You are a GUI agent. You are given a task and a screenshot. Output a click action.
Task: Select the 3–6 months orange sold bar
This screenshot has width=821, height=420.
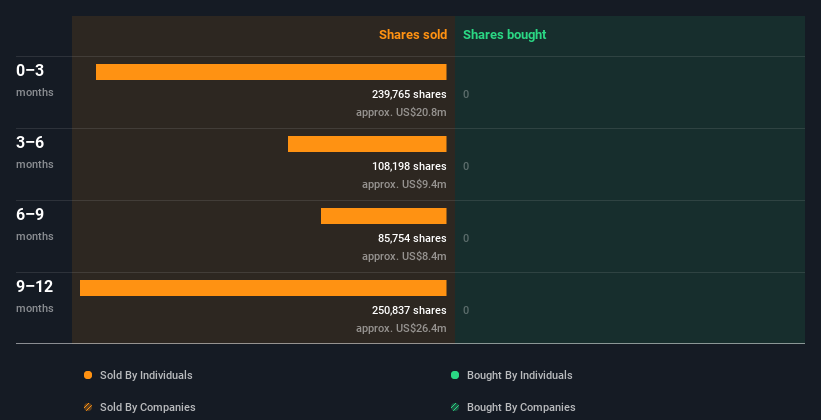[367, 144]
